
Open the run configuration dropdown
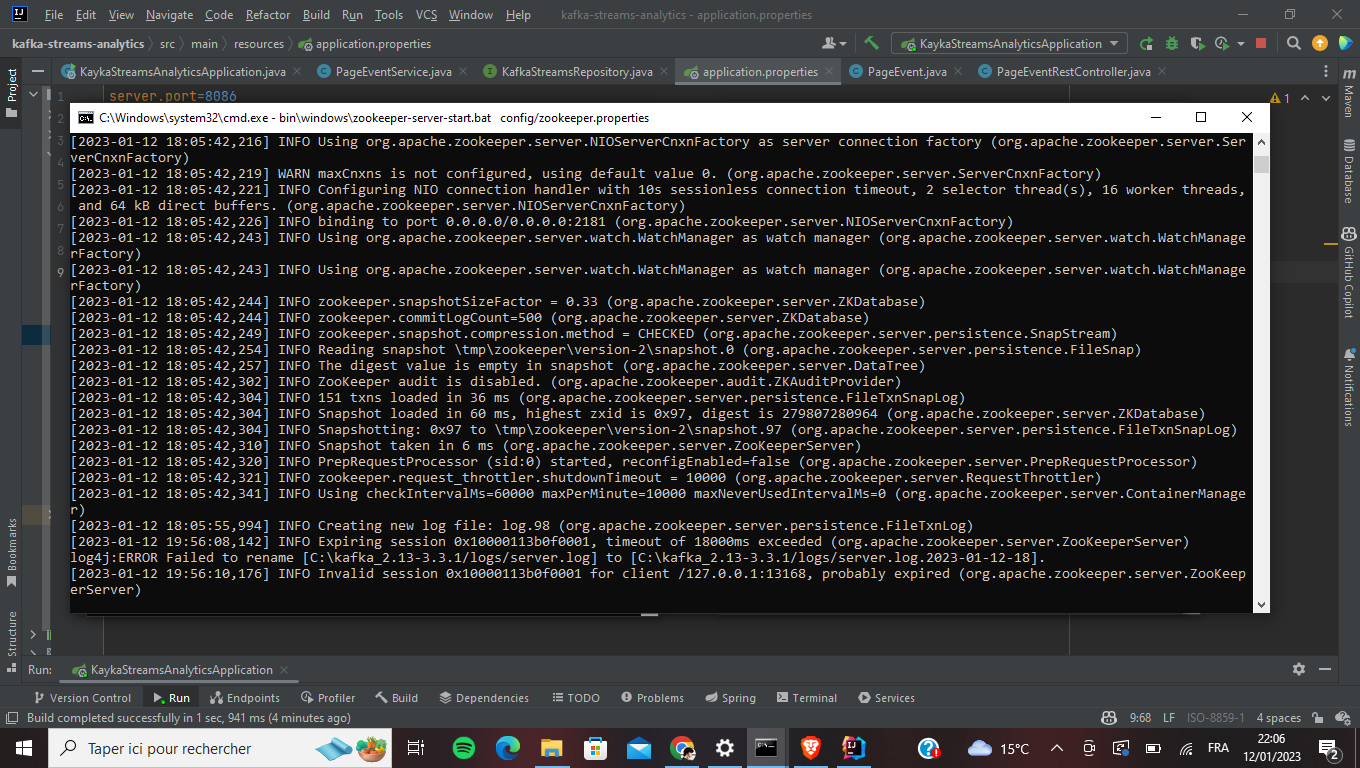[1009, 44]
